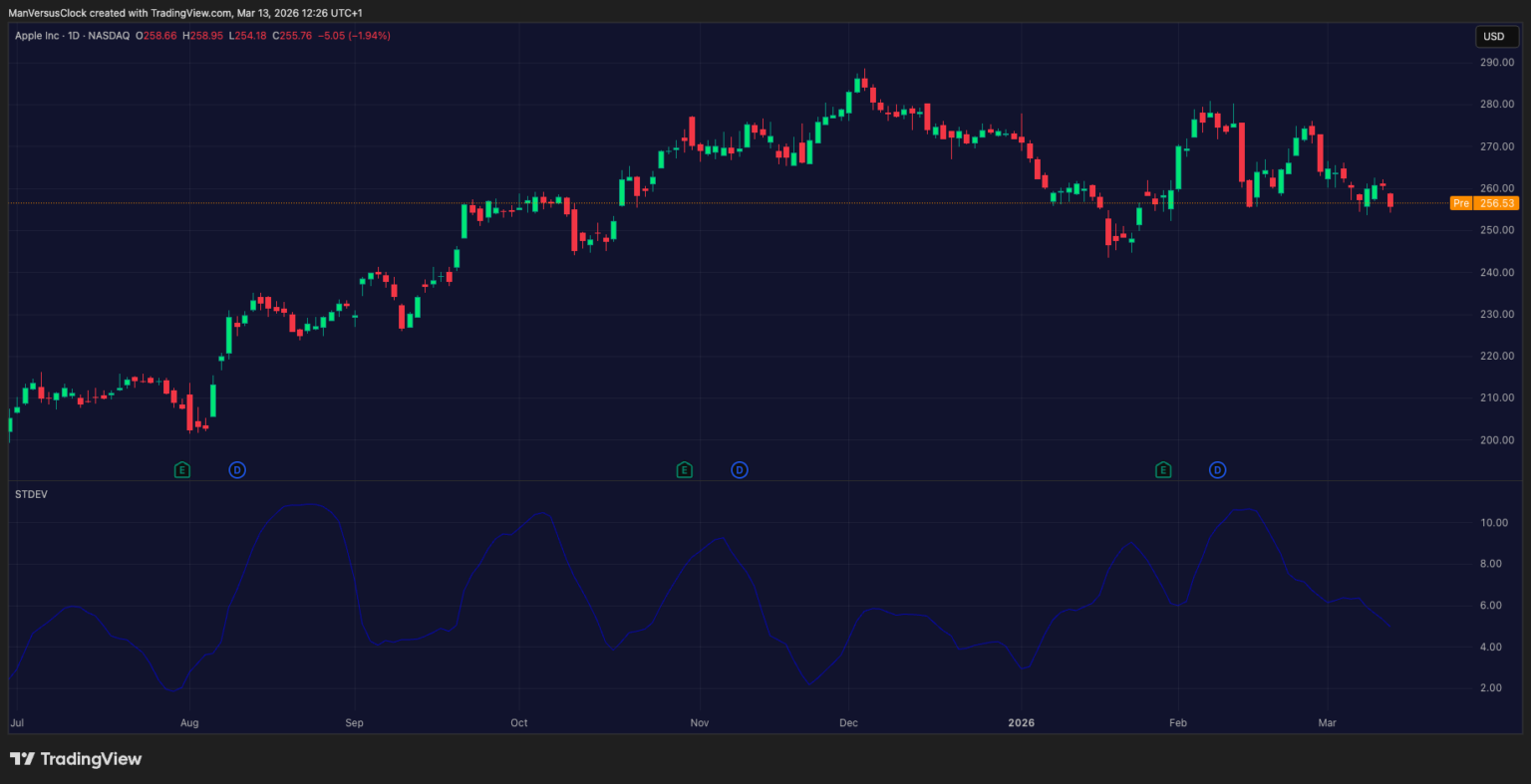This screenshot has height=784, width=1531.
Task: Click the "2026" time axis label
Action: 1021,722
